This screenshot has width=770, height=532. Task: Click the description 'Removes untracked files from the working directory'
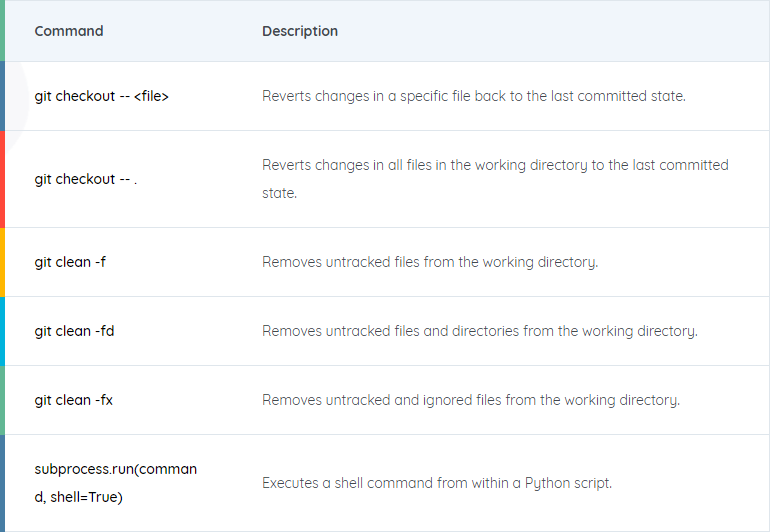pos(430,262)
